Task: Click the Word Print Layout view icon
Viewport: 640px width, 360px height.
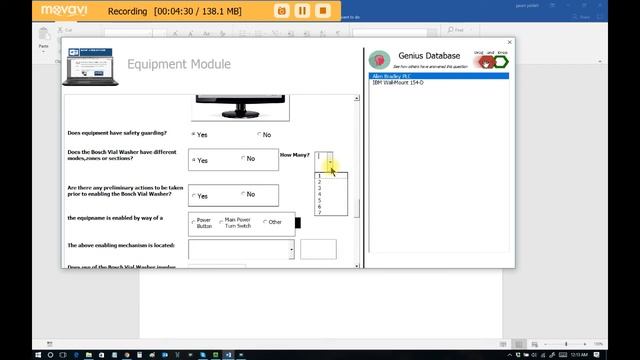Action: [x=519, y=344]
